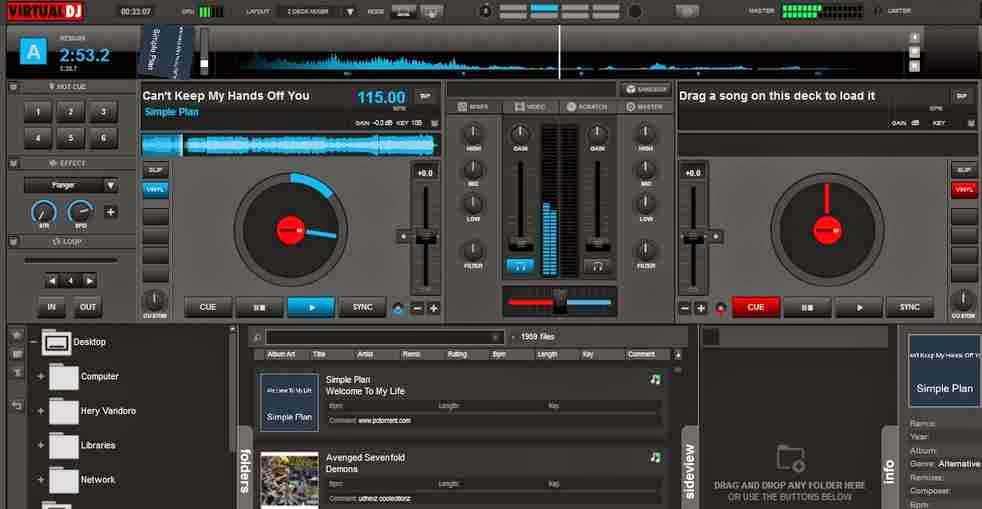Click the loop forward arrow
Image resolution: width=982 pixels, height=509 pixels.
[90, 280]
